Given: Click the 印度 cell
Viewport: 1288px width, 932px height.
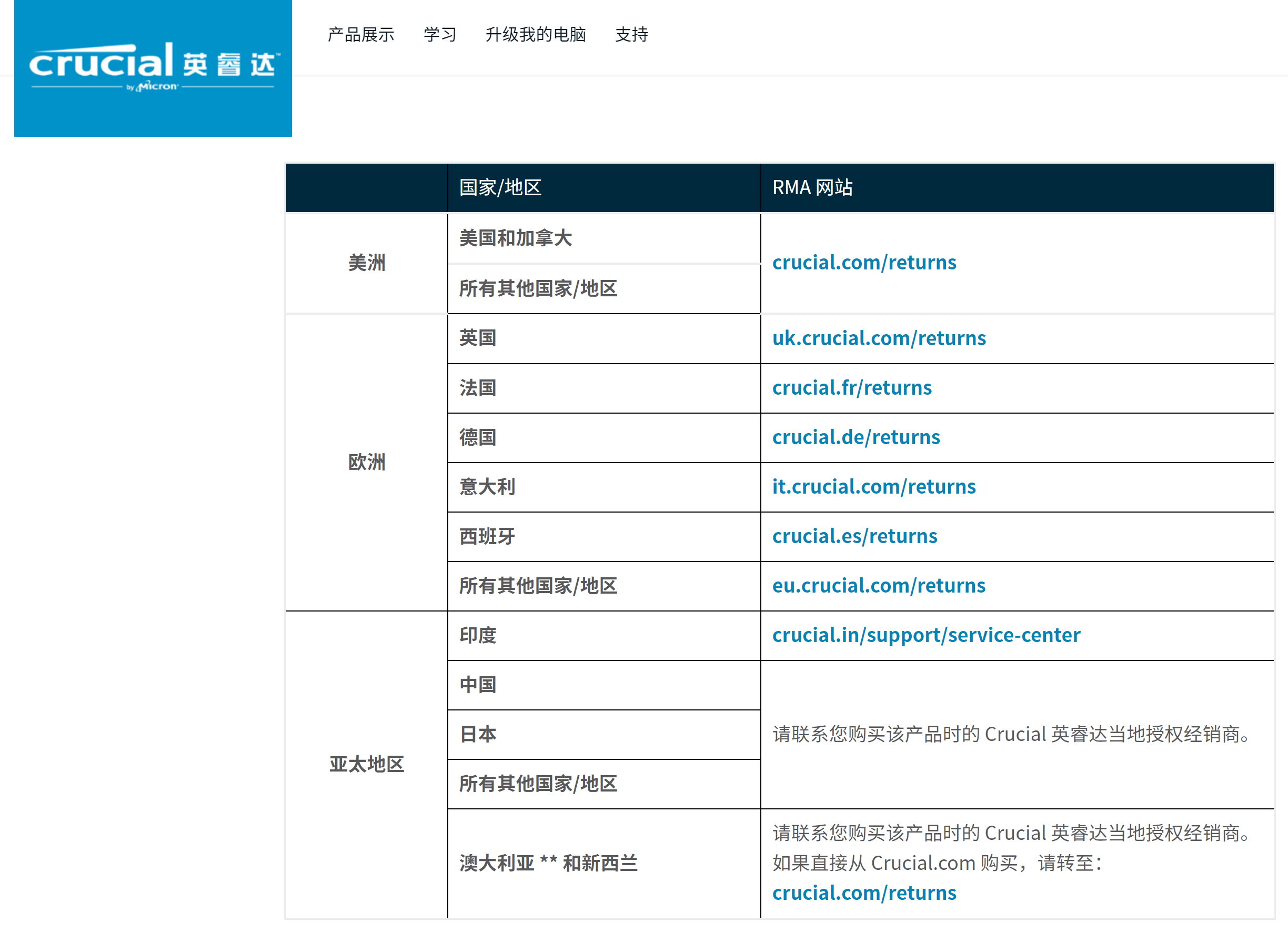Looking at the screenshot, I should [x=604, y=636].
